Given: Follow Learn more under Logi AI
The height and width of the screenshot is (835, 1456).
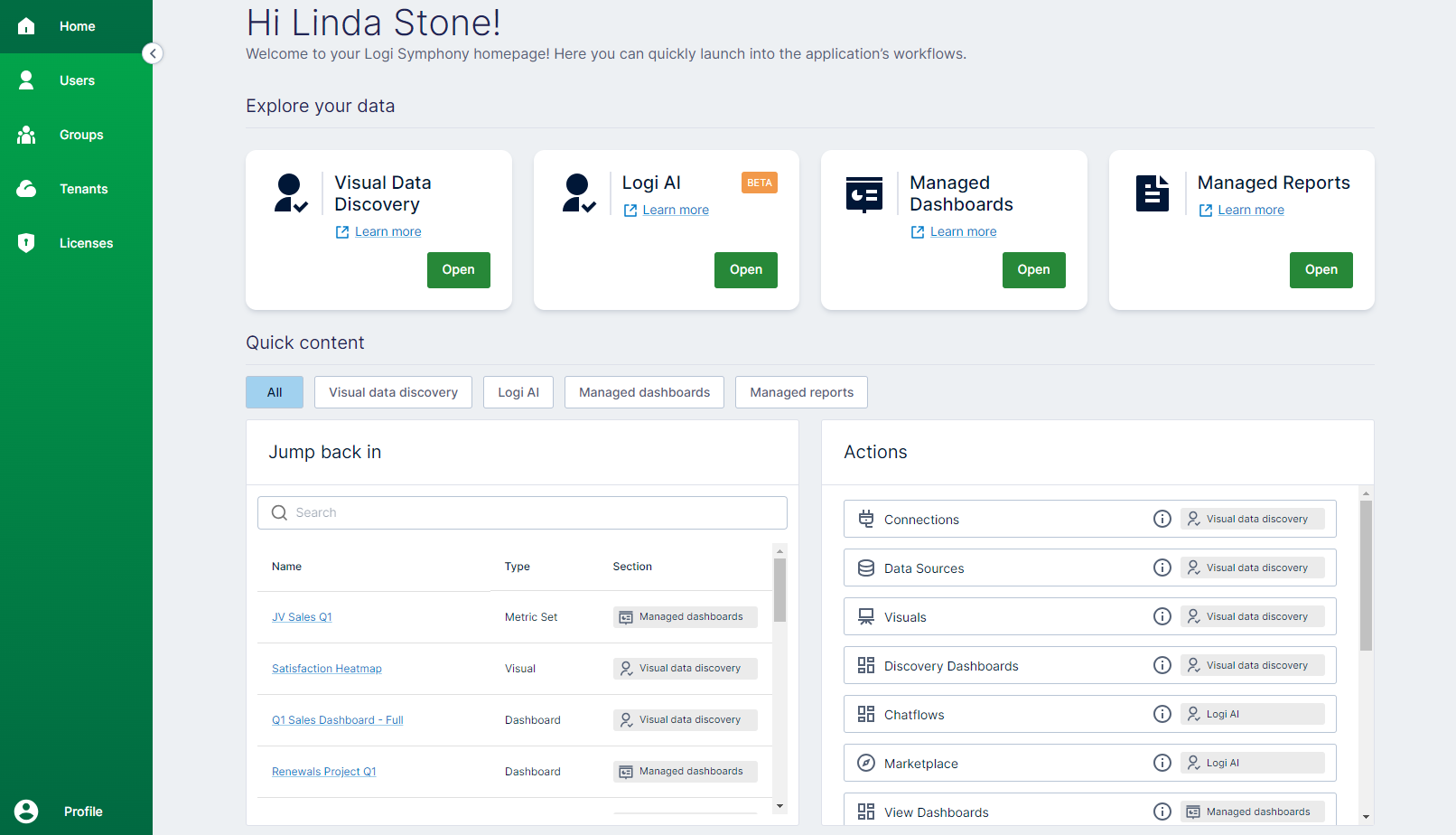Looking at the screenshot, I should point(676,211).
